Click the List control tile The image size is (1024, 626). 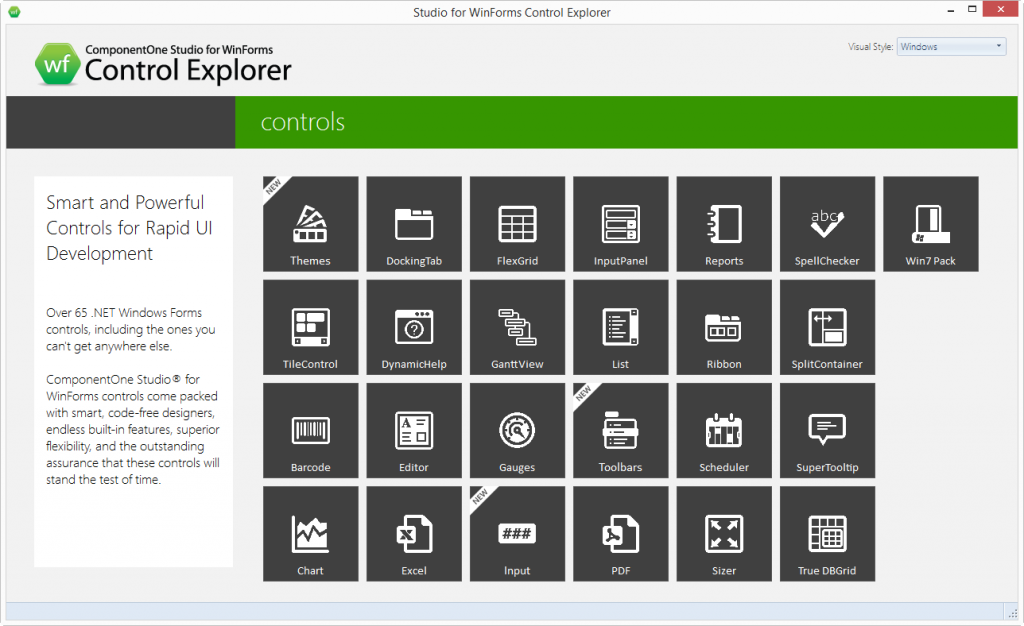tap(620, 327)
